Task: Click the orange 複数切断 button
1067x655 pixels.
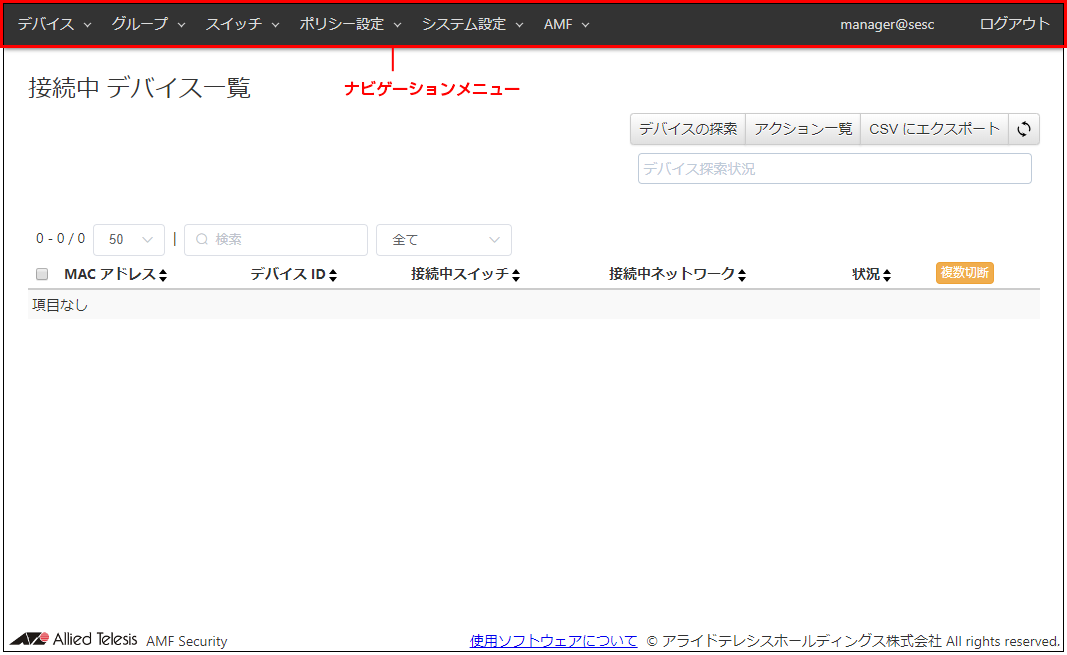Action: point(965,273)
